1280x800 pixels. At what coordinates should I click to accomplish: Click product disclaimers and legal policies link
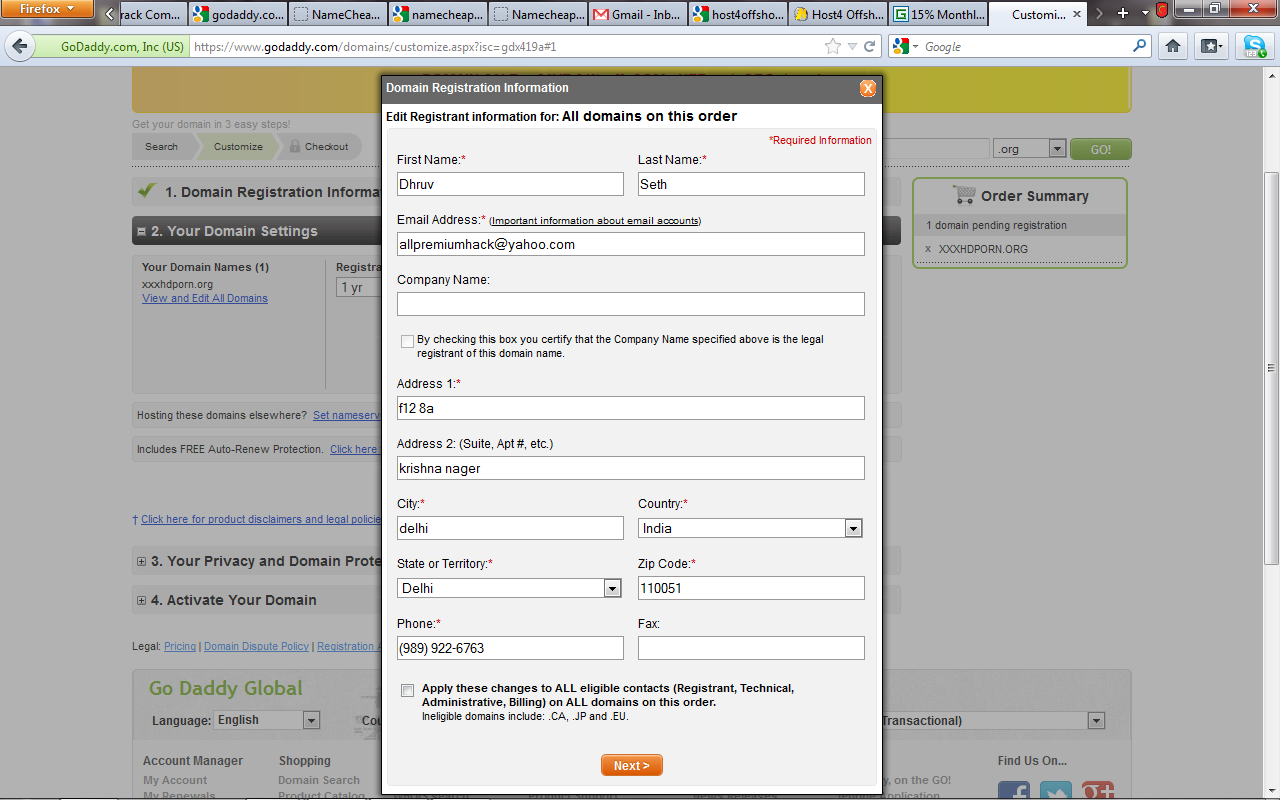261,519
